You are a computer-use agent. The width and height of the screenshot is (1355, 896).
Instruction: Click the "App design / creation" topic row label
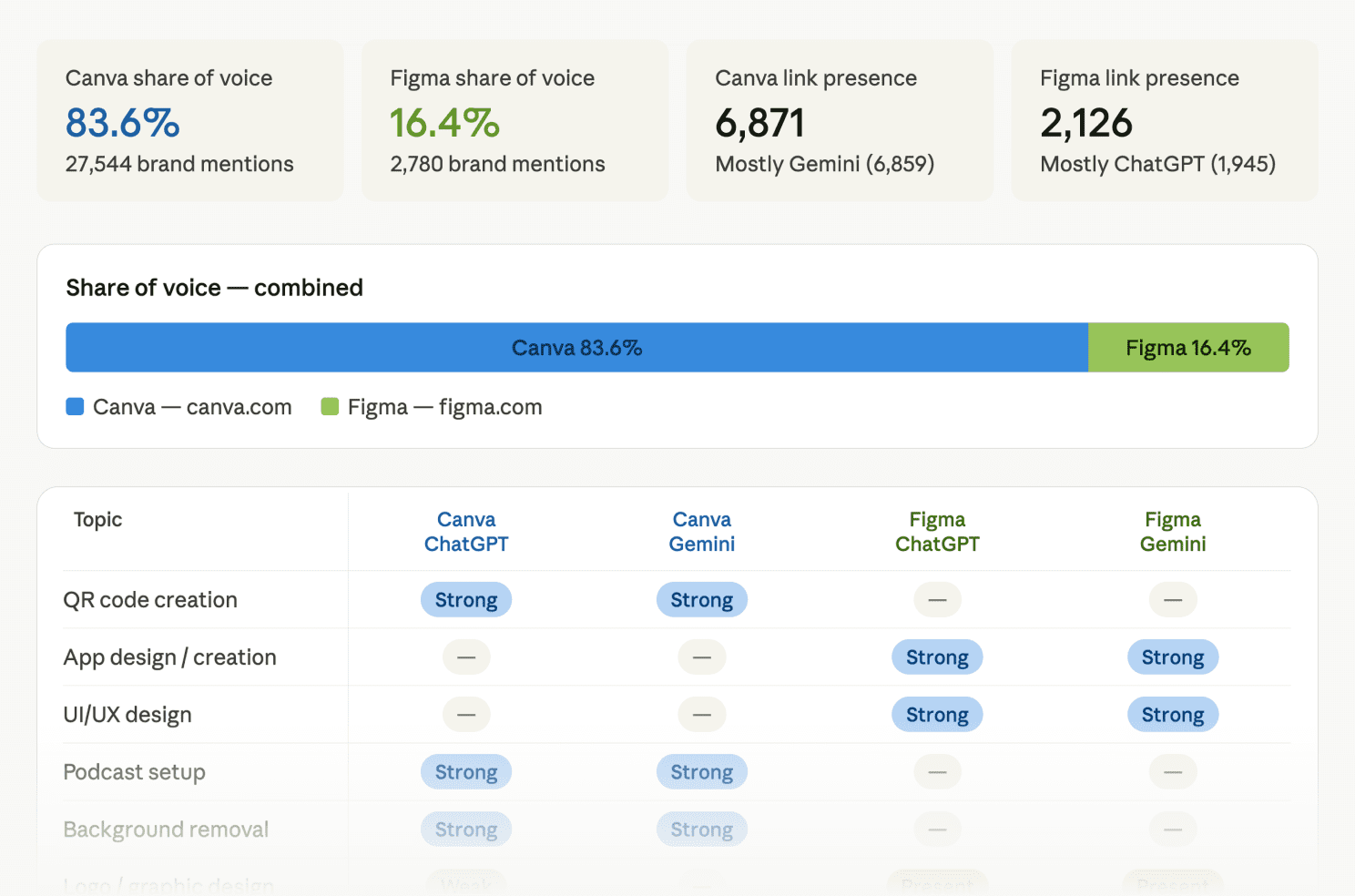click(170, 657)
